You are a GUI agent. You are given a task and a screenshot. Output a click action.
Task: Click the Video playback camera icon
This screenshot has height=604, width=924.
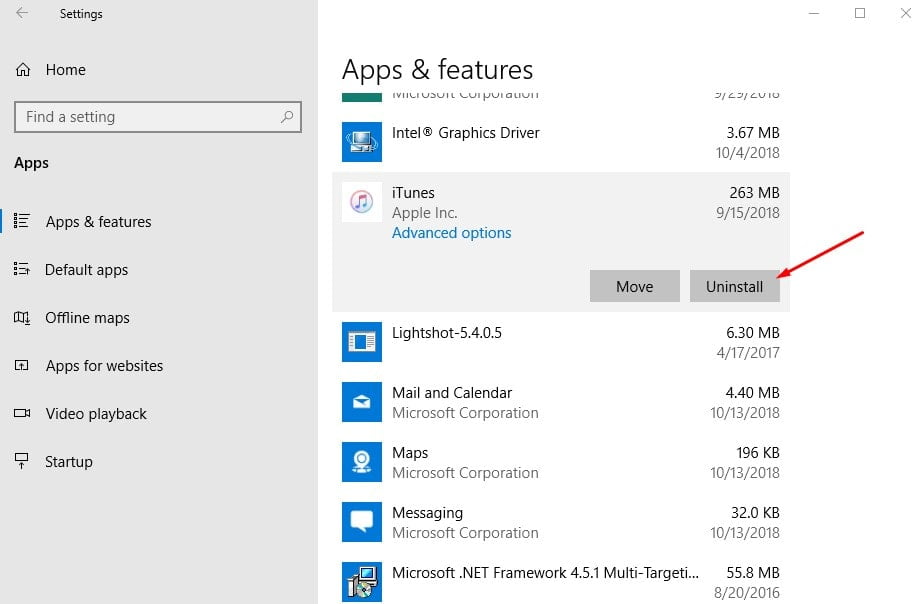(22, 413)
